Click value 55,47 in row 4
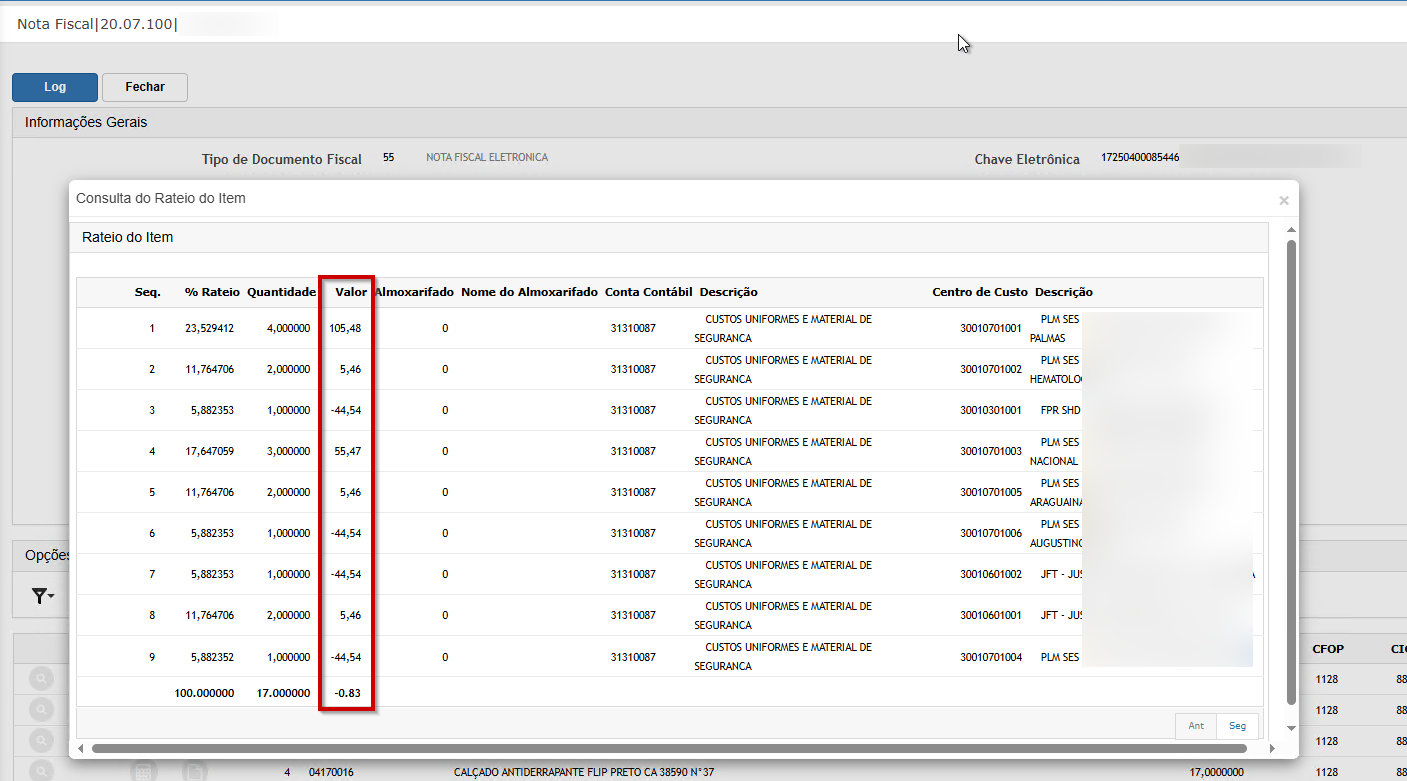The image size is (1407, 781). (x=348, y=451)
